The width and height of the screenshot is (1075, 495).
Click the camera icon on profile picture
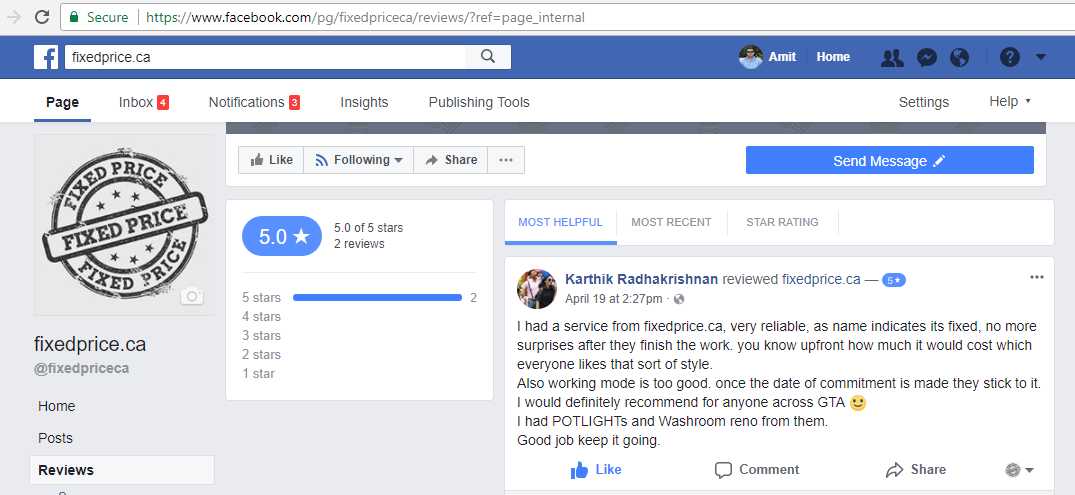191,296
